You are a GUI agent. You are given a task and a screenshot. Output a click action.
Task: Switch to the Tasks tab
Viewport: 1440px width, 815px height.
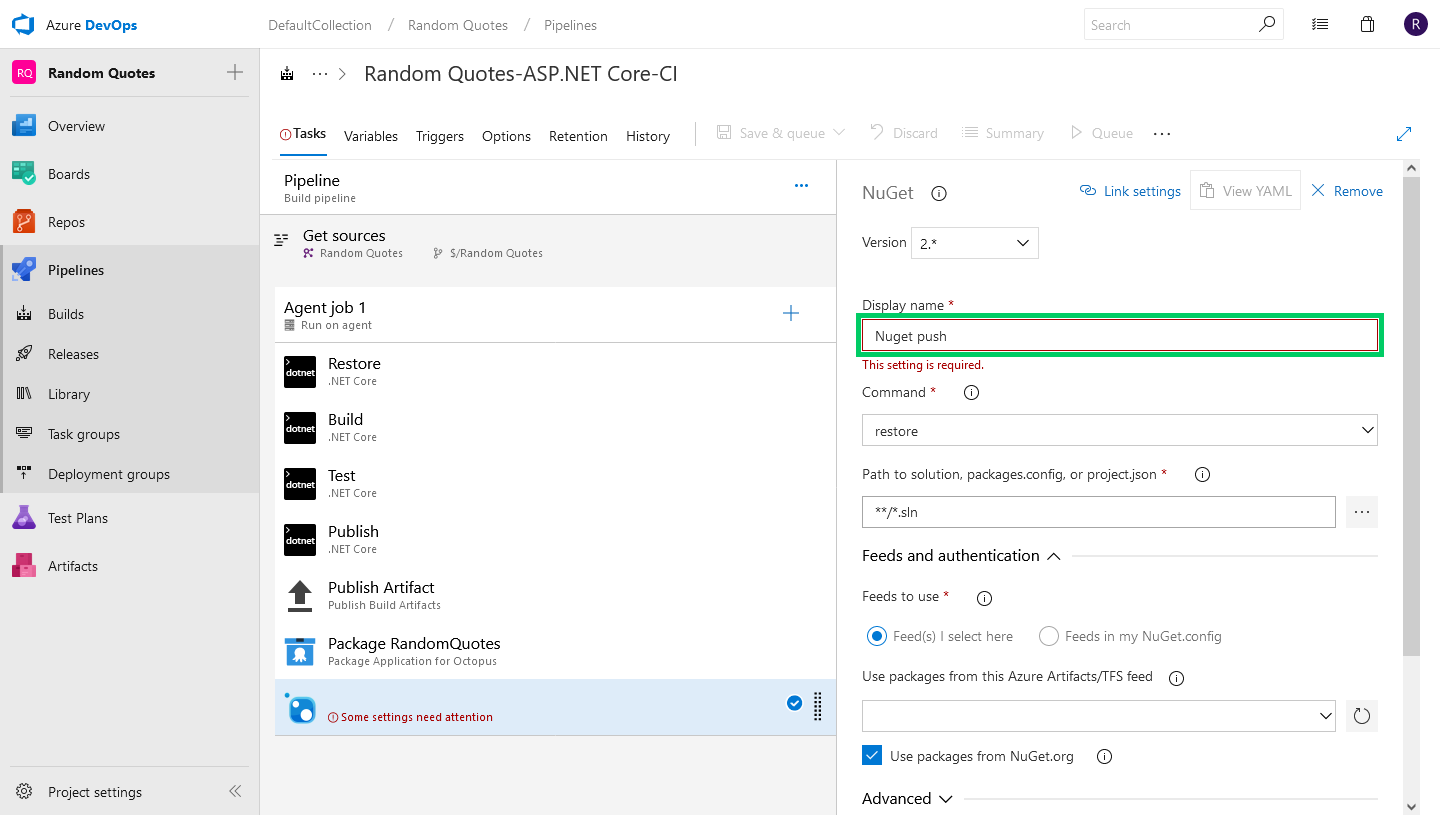303,134
